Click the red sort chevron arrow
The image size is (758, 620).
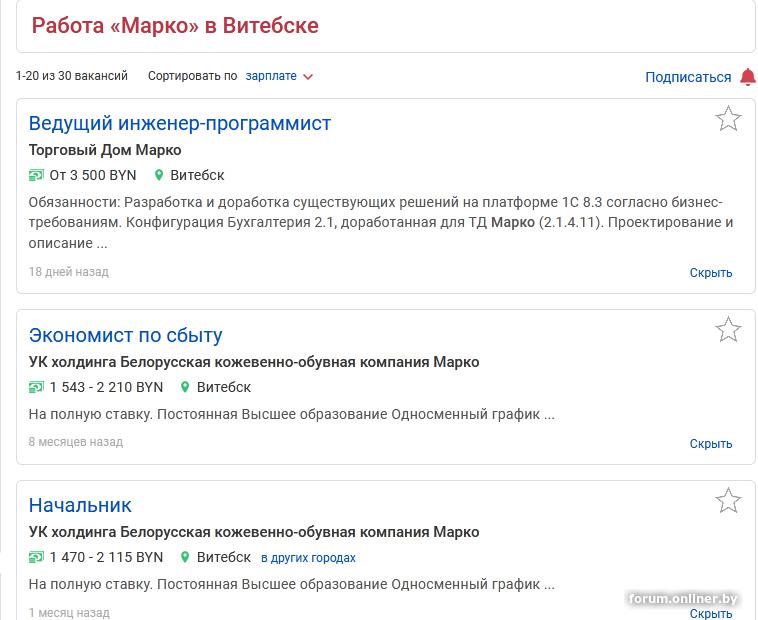308,77
